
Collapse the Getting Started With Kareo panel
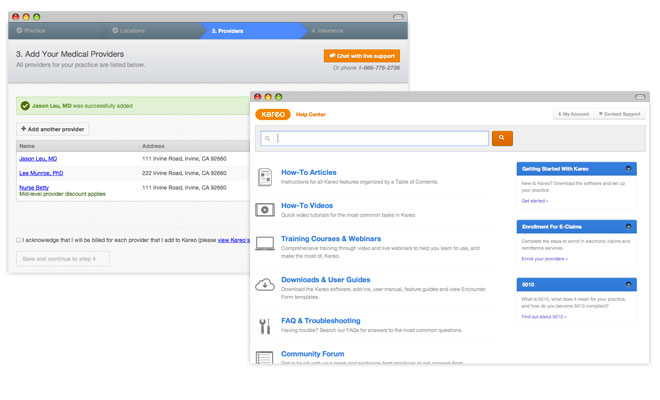click(628, 168)
